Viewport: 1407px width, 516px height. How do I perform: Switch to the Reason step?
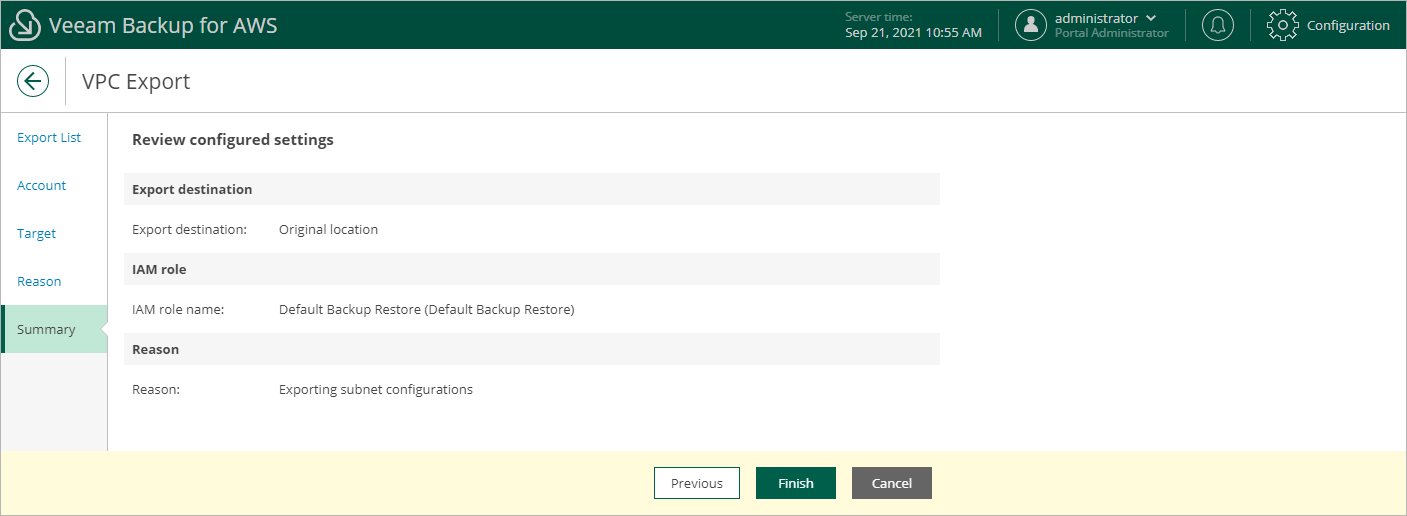(x=39, y=281)
